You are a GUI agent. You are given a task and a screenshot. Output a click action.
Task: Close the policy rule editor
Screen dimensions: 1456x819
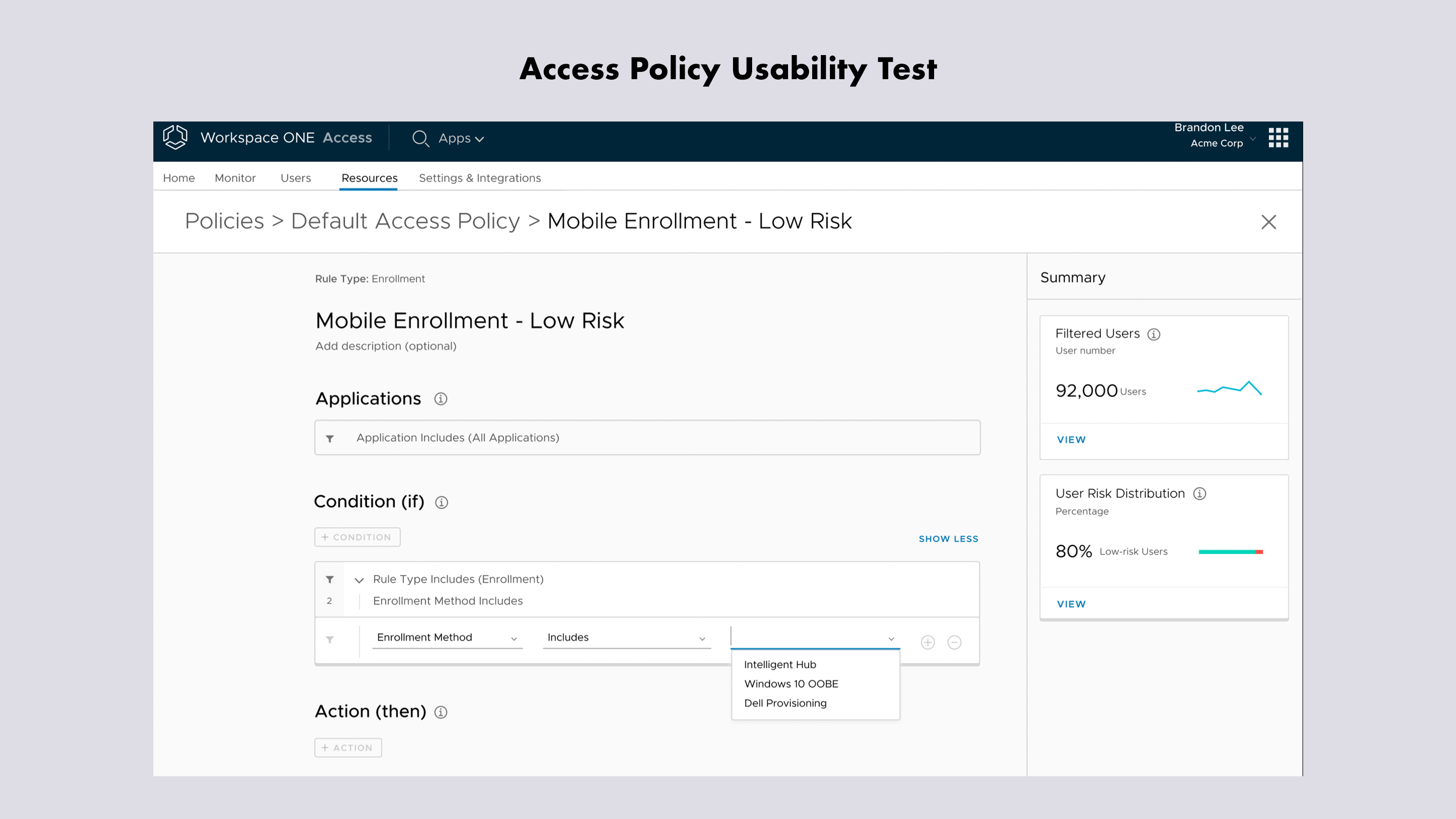pos(1269,222)
